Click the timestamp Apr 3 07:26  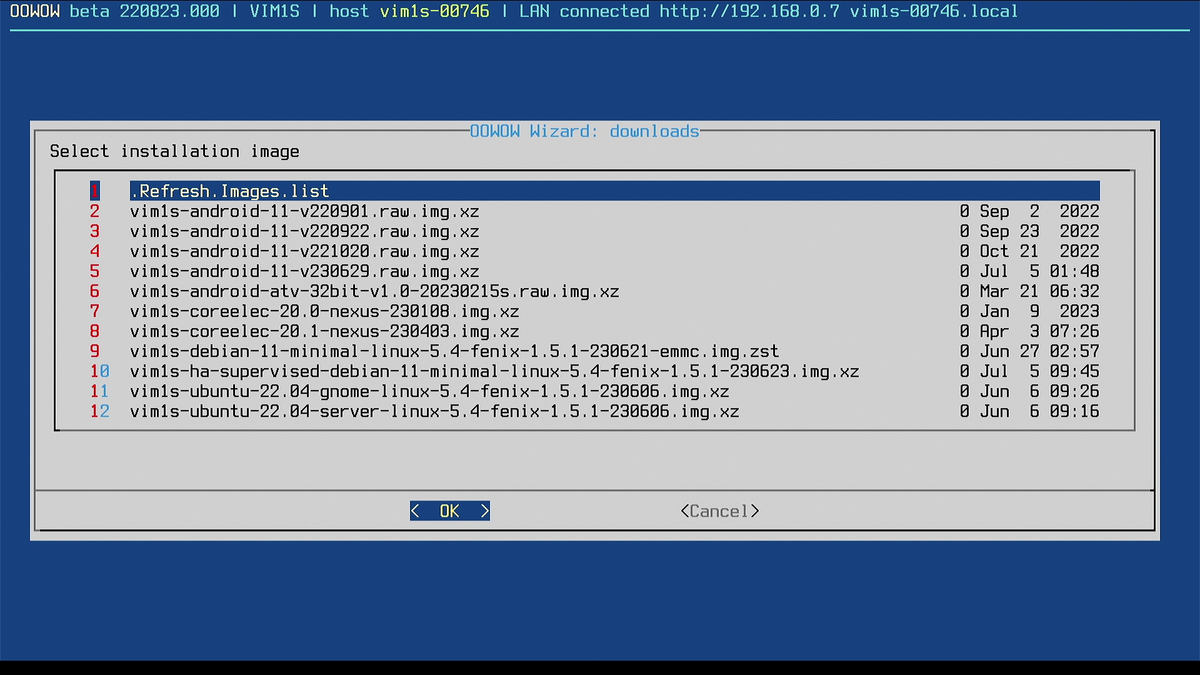[1040, 331]
